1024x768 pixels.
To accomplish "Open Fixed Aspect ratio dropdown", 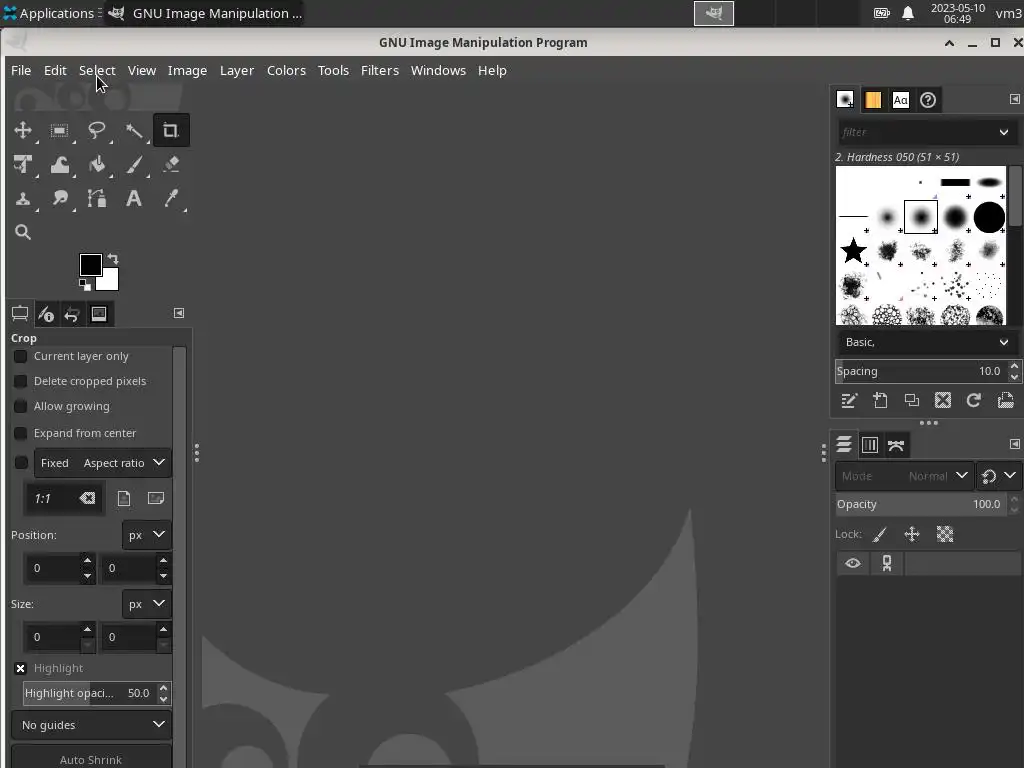I will tap(103, 462).
